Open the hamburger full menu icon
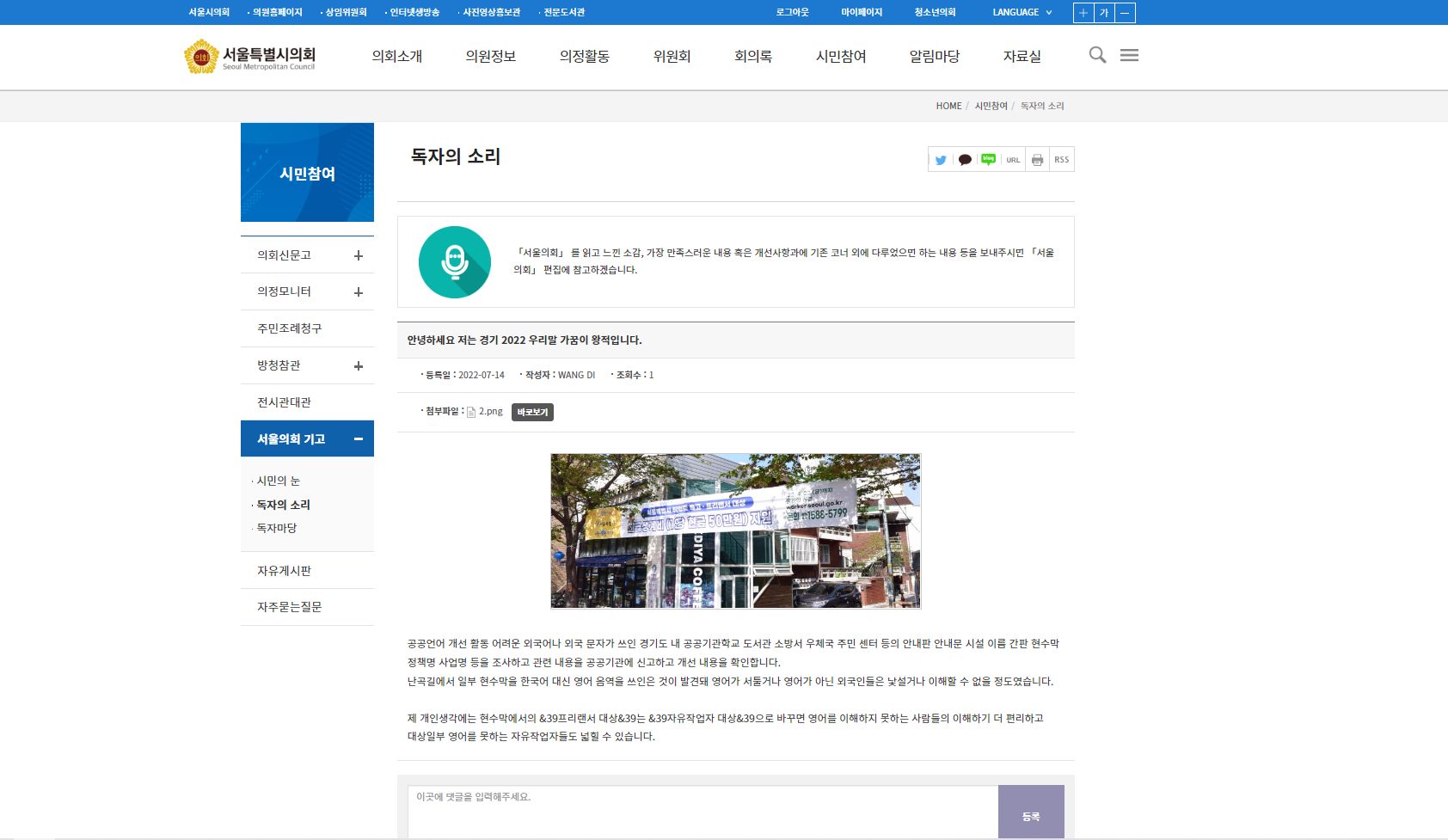Image resolution: width=1448 pixels, height=840 pixels. 1129,55
